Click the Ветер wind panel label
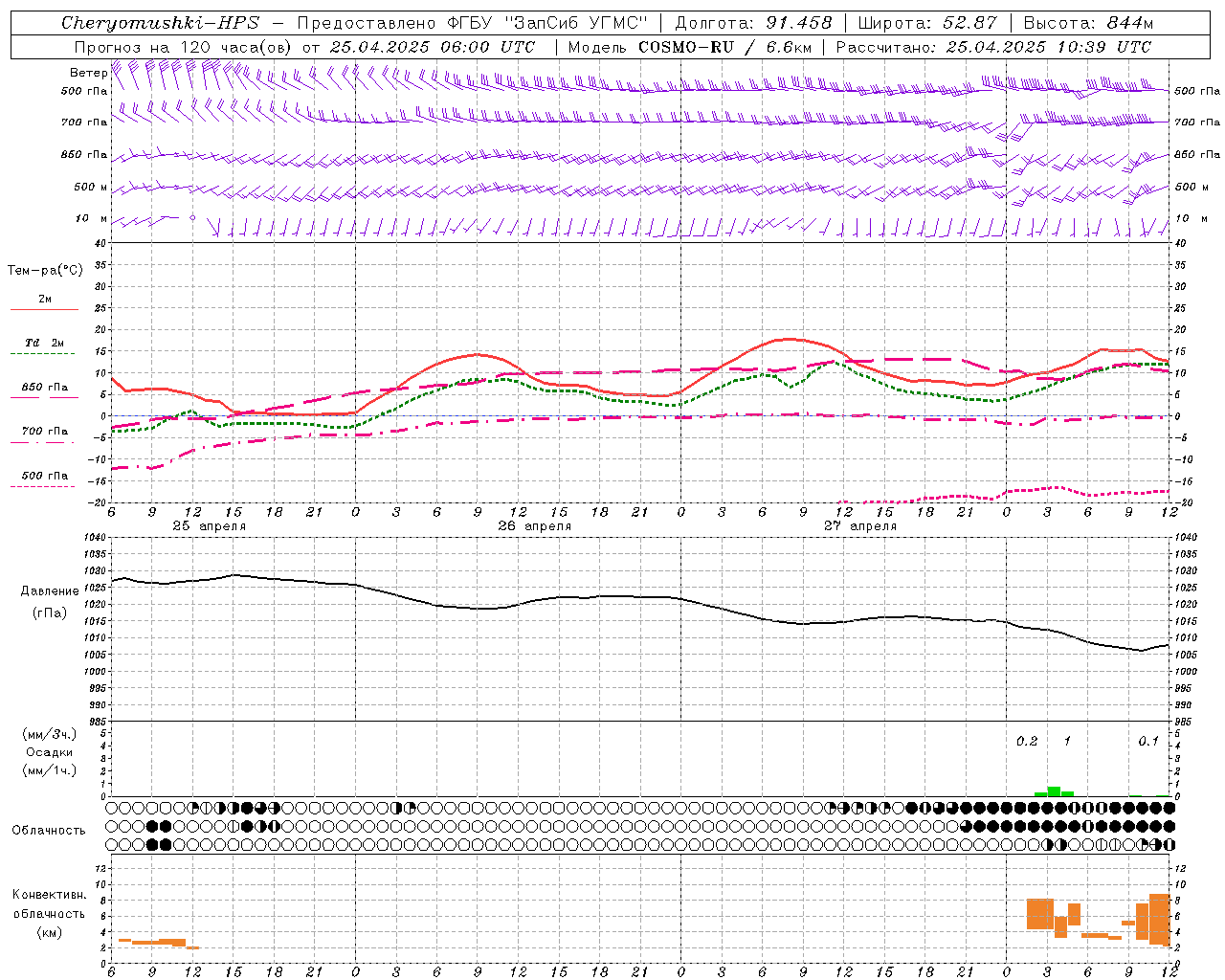 click(88, 73)
